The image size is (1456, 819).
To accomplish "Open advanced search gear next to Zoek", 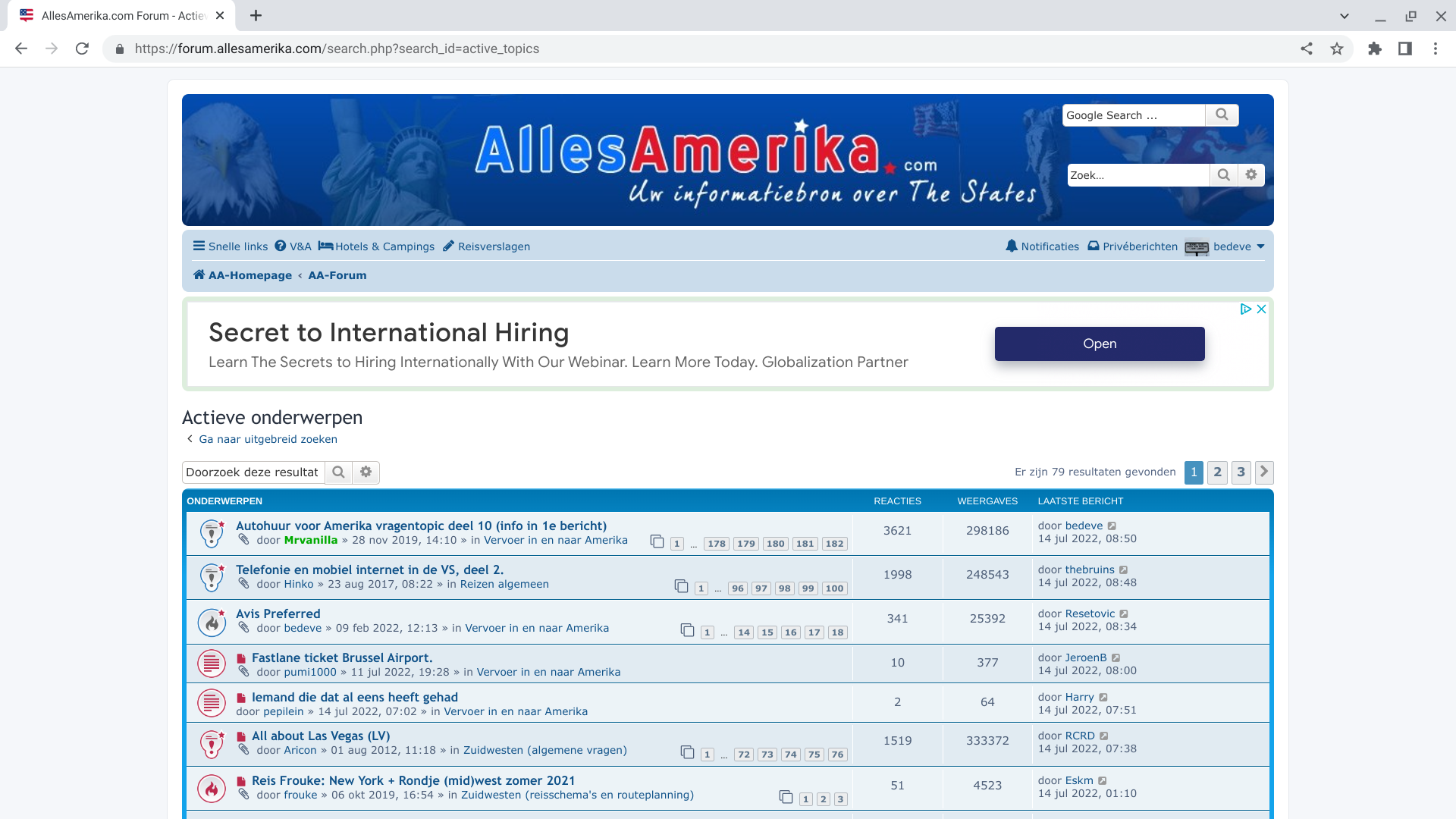I will click(1251, 175).
